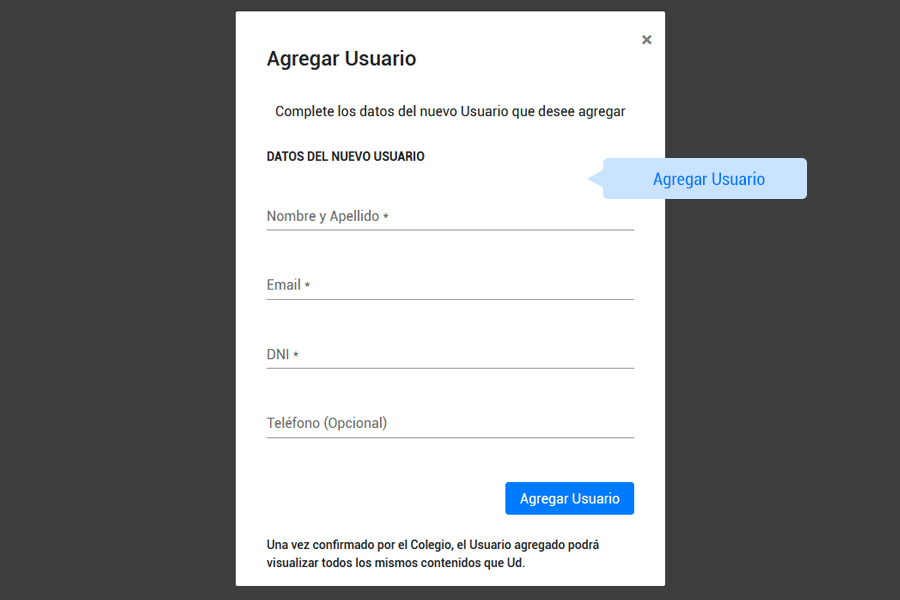900x600 pixels.
Task: Click the word '(Opcional)' in Teléfono label
Action: tap(355, 423)
